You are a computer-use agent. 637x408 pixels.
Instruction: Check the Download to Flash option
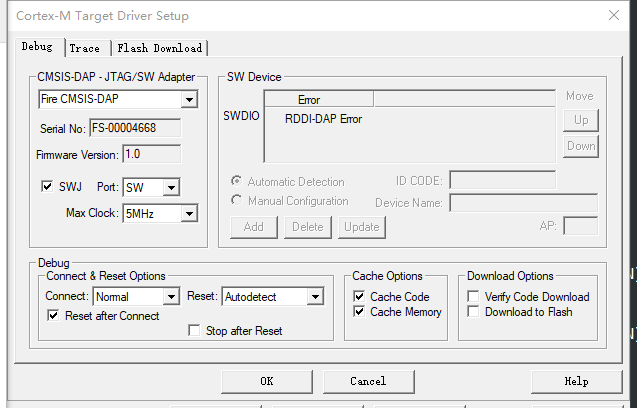click(x=474, y=312)
